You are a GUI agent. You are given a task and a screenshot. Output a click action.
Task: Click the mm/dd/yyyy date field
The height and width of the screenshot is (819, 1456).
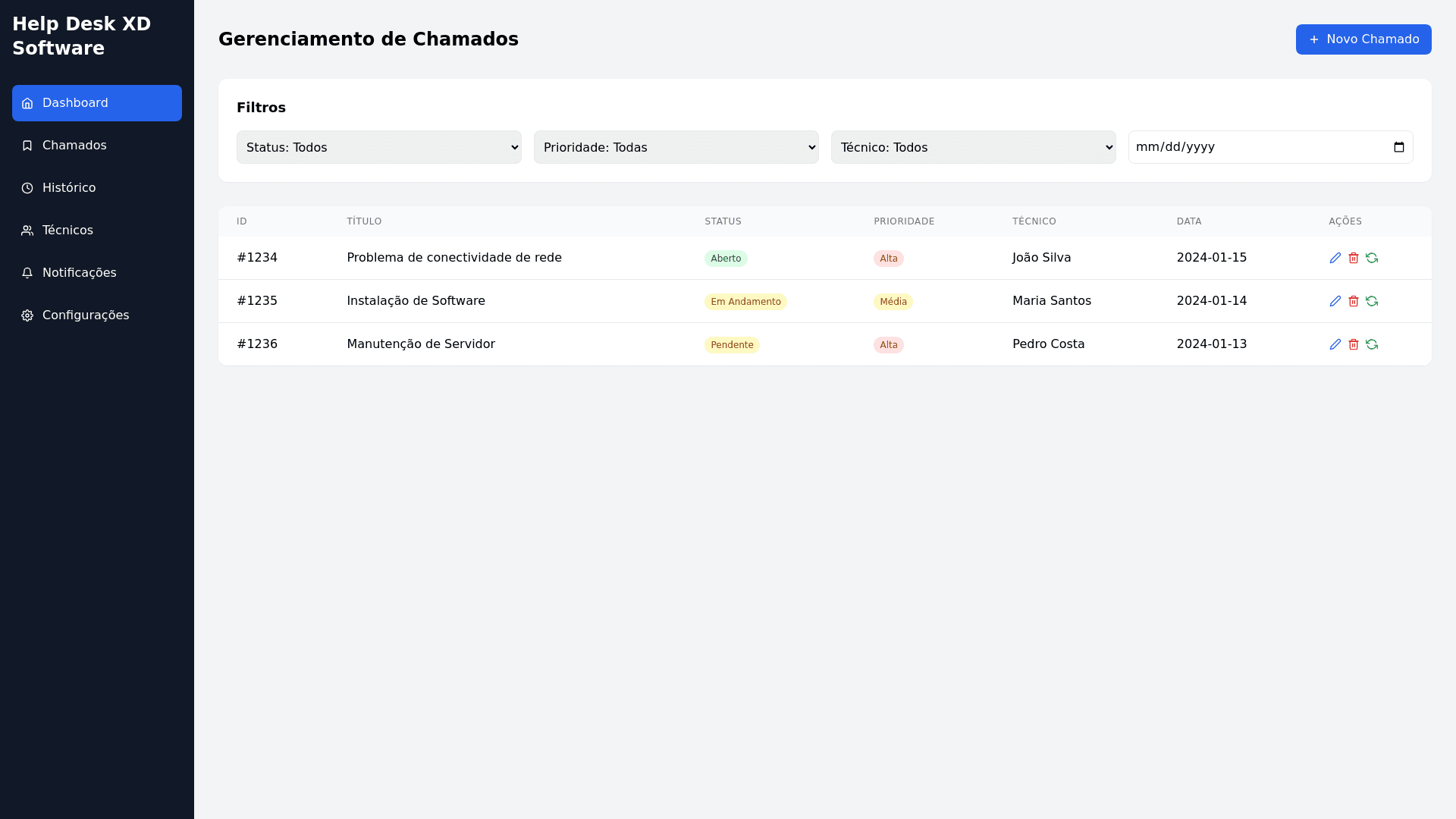point(1213,147)
